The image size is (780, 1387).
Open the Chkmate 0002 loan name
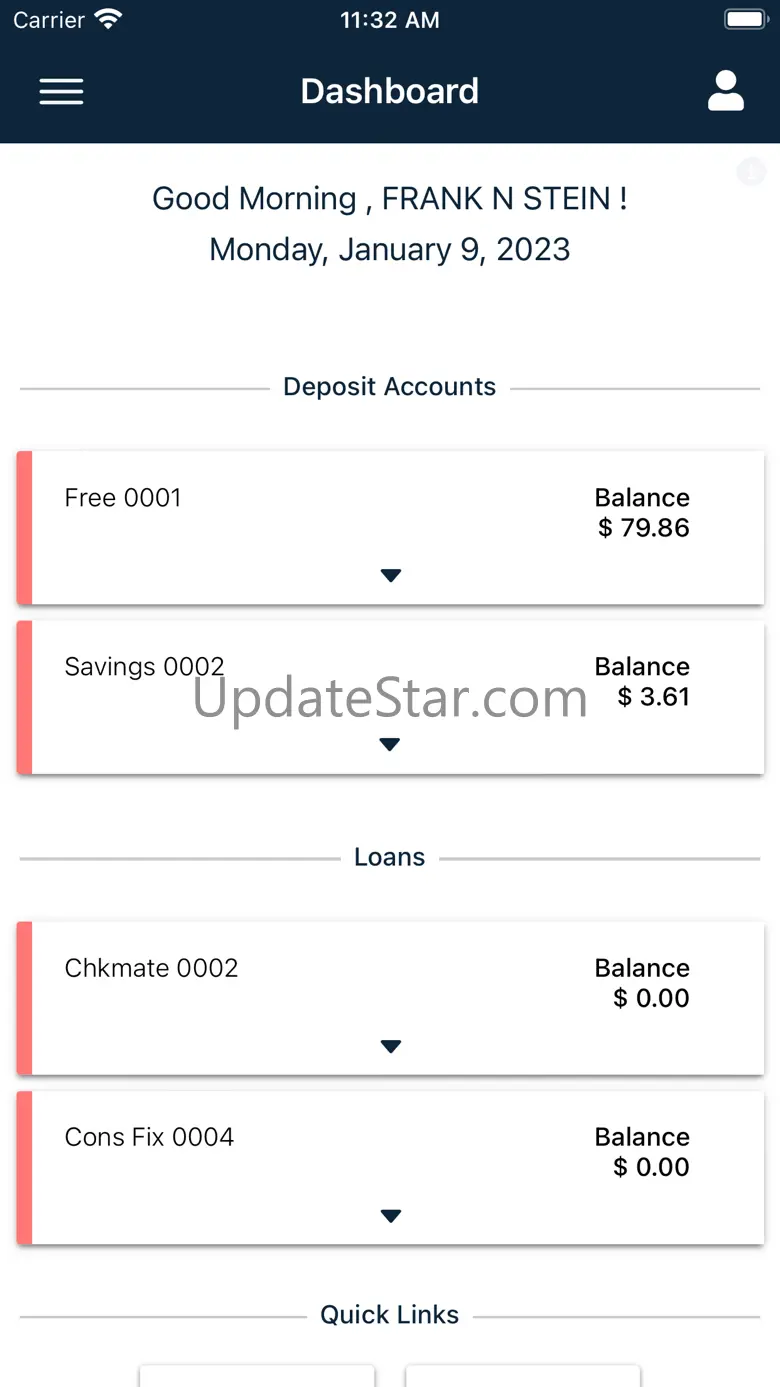pos(151,968)
